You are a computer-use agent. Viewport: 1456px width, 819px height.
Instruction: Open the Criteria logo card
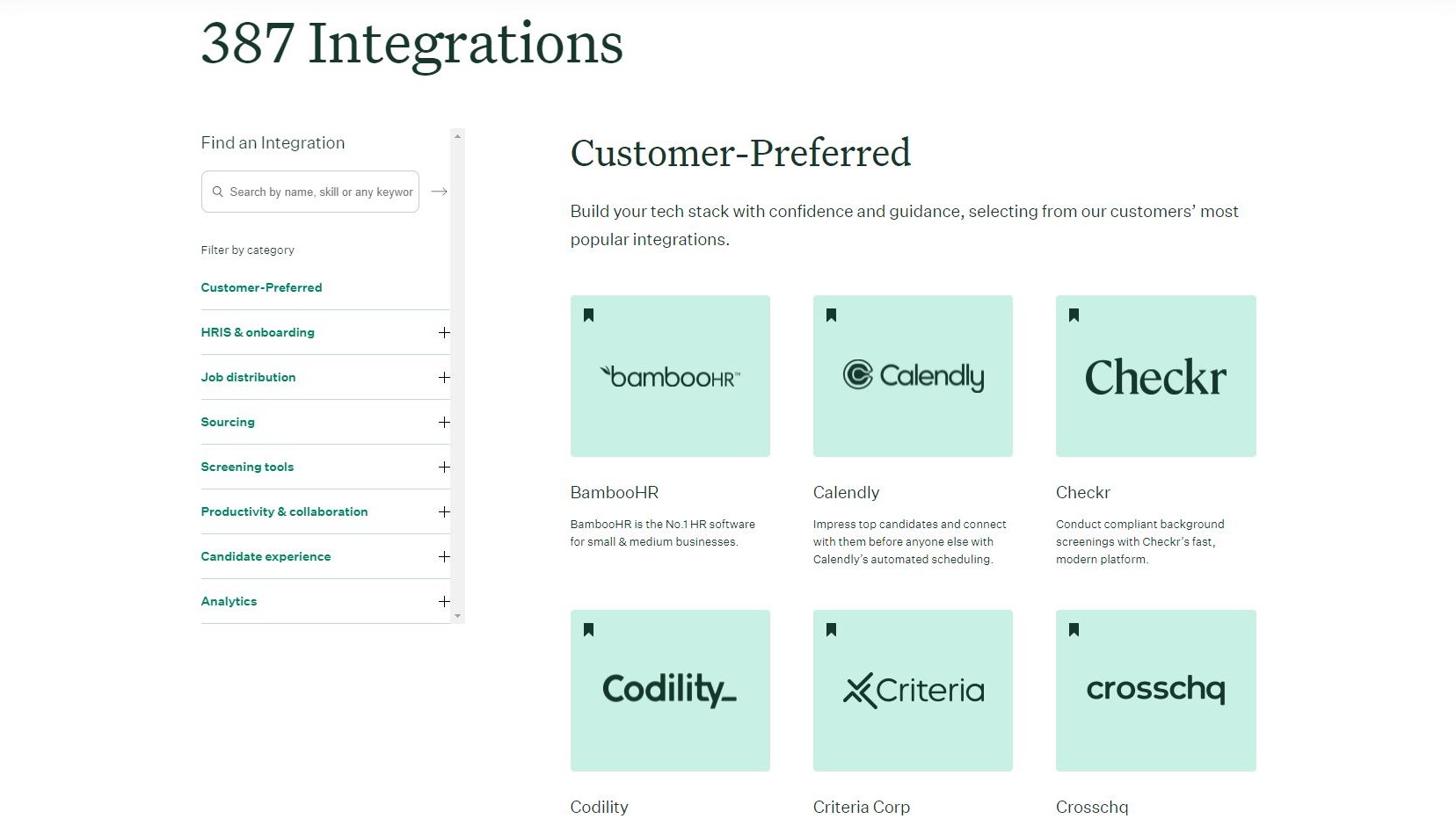click(913, 691)
